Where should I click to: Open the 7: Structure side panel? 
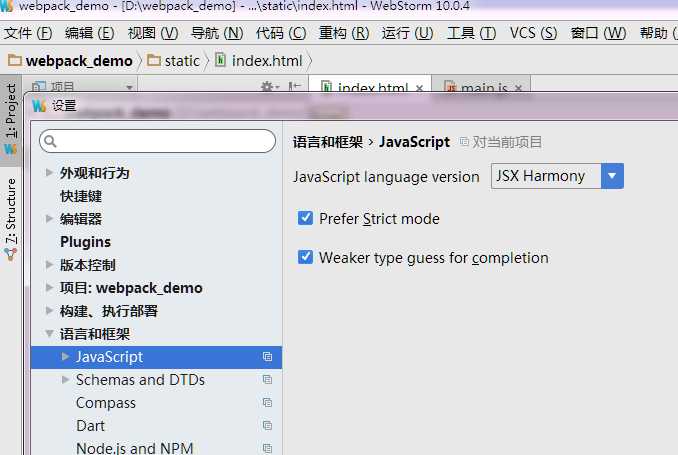click(10, 218)
